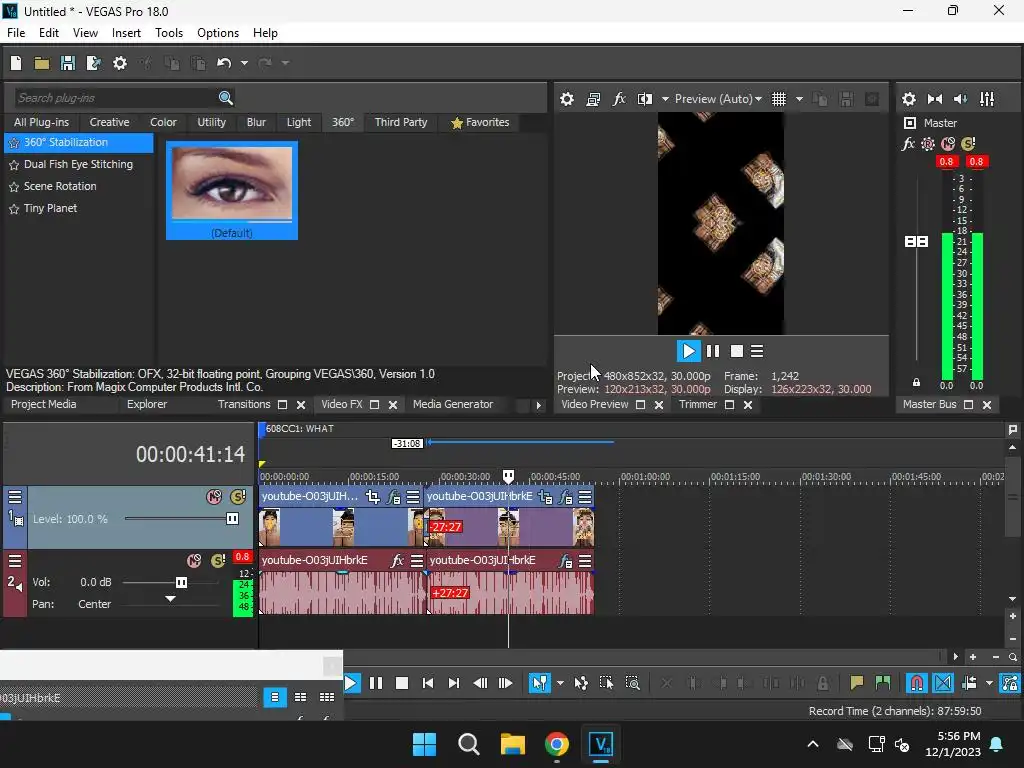Click the Split Screen View icon in preview
Image resolution: width=1024 pixels, height=768 pixels.
tap(645, 99)
